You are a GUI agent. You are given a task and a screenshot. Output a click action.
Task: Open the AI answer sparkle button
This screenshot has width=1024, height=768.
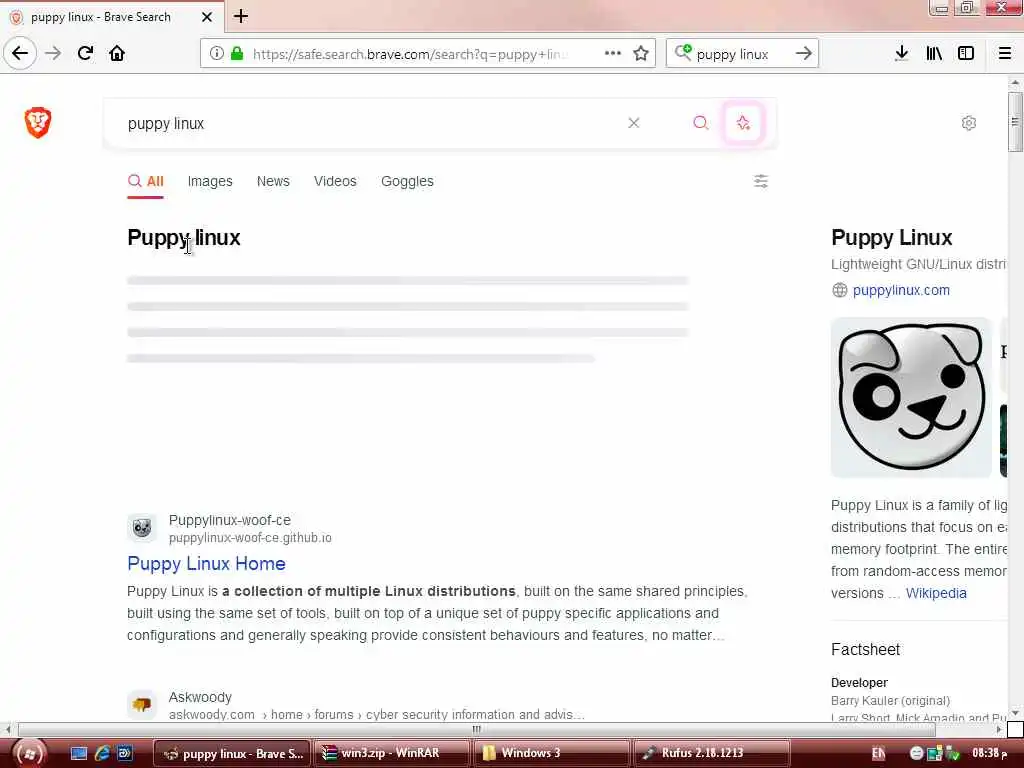click(743, 122)
